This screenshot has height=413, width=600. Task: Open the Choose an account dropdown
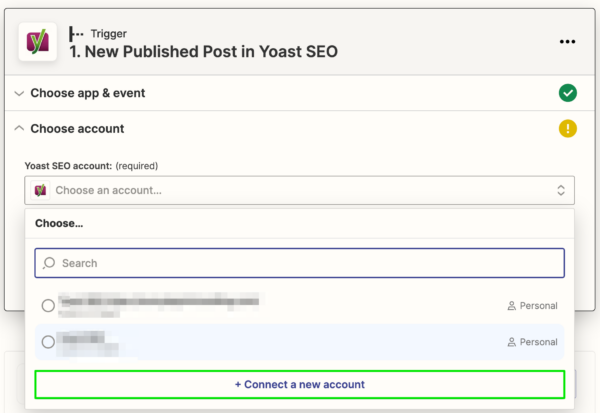300,190
